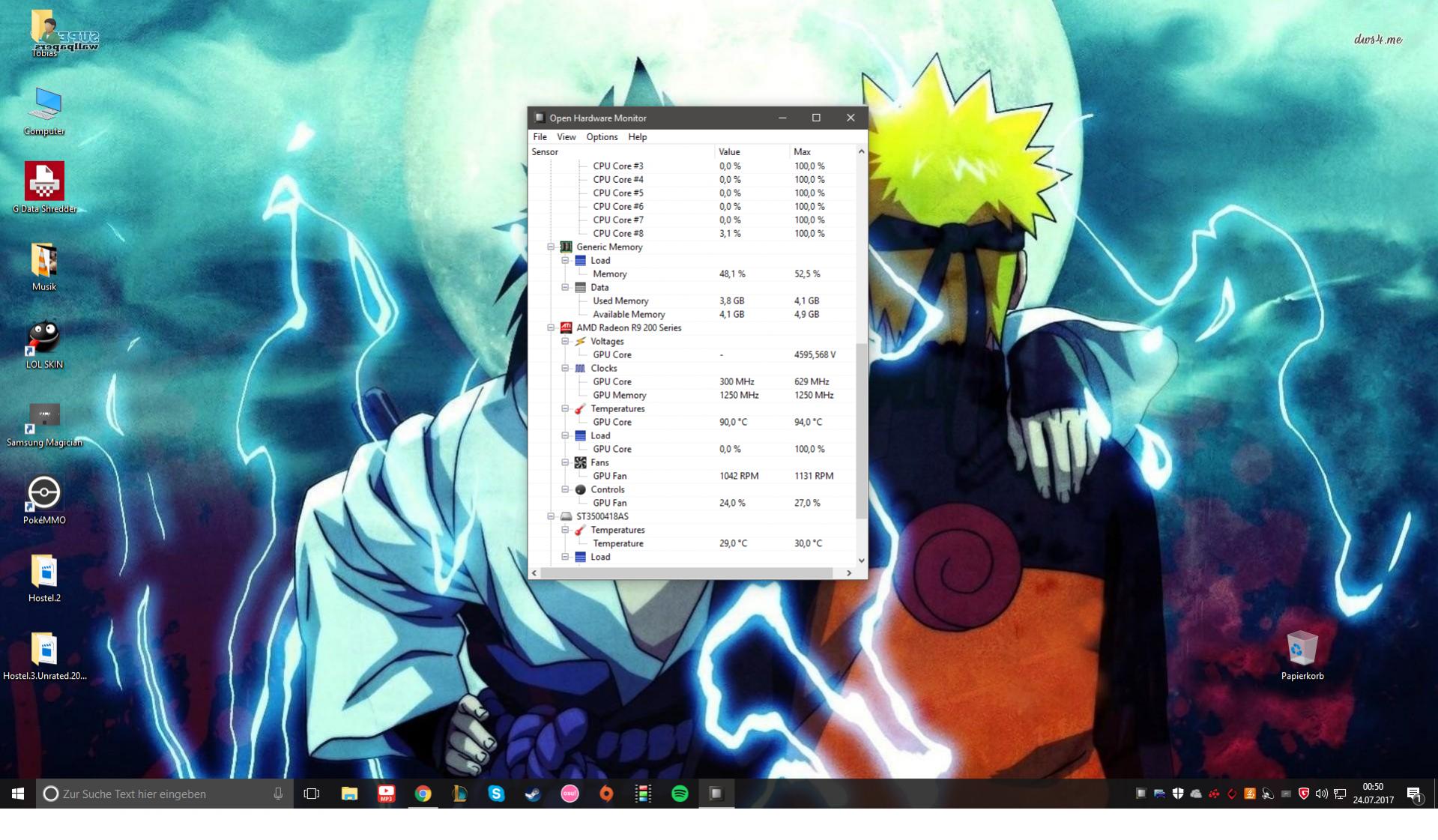Open Spotify from the taskbar
Image resolution: width=1438 pixels, height=840 pixels.
[x=680, y=794]
